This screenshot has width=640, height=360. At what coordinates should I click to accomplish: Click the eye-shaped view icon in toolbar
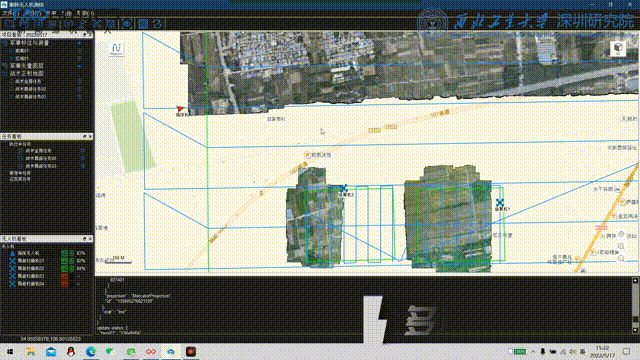(x=127, y=24)
